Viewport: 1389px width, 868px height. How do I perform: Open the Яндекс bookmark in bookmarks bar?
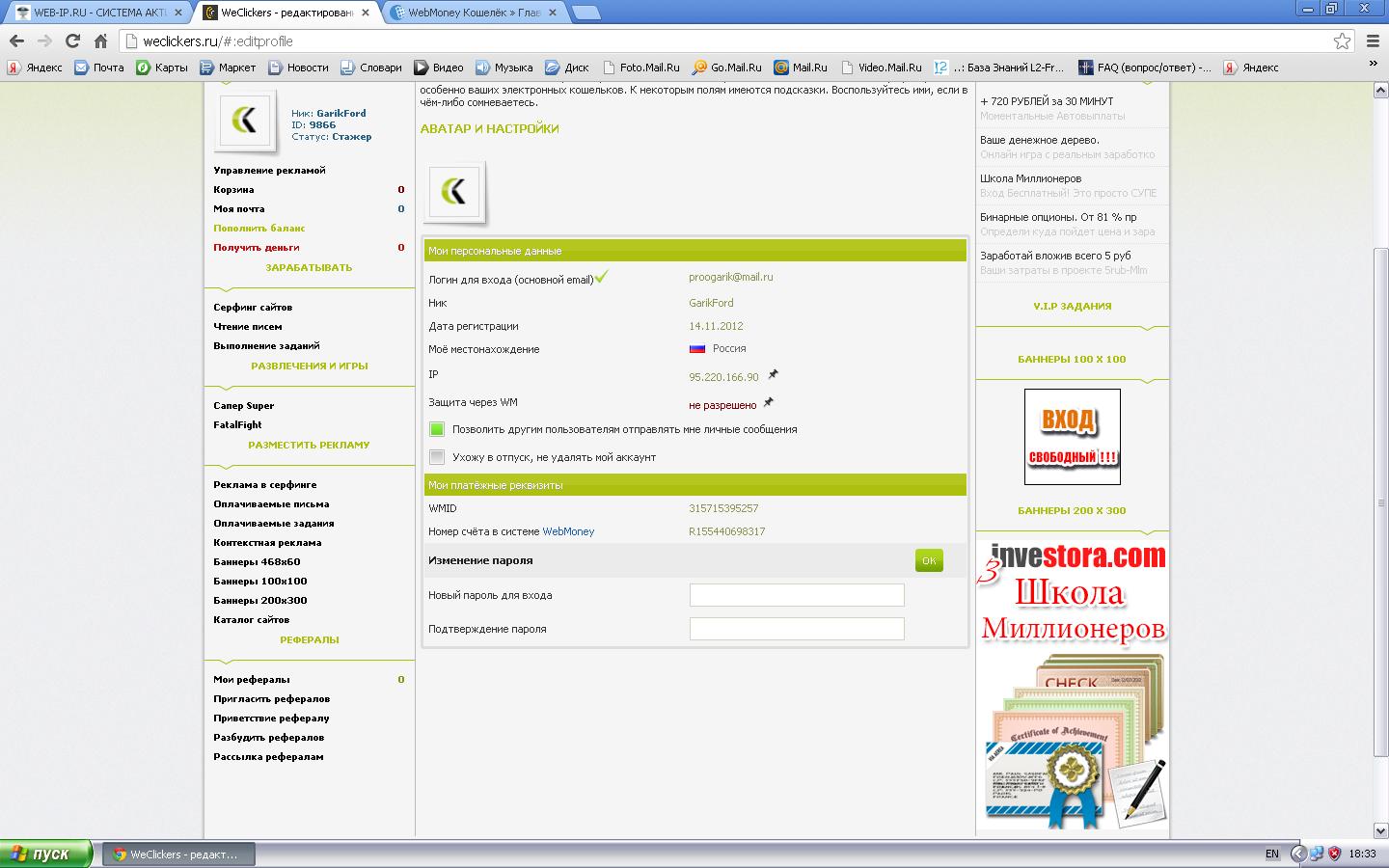tap(36, 68)
